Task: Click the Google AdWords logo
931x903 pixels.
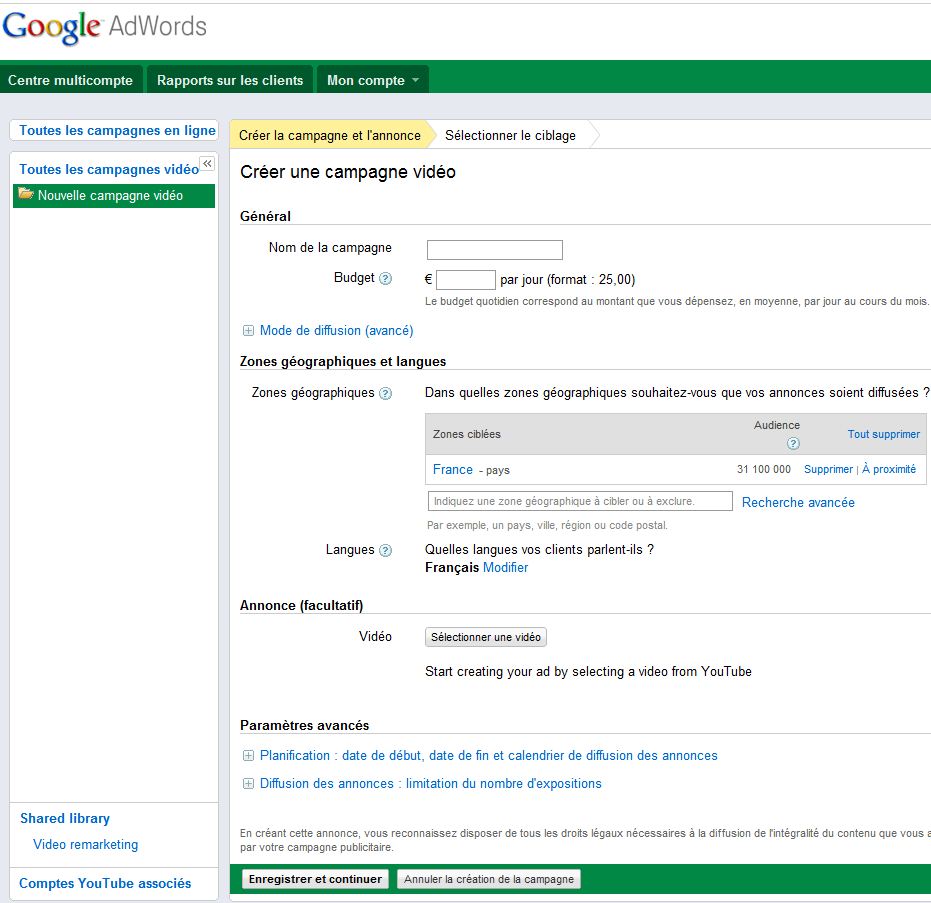Action: 104,27
